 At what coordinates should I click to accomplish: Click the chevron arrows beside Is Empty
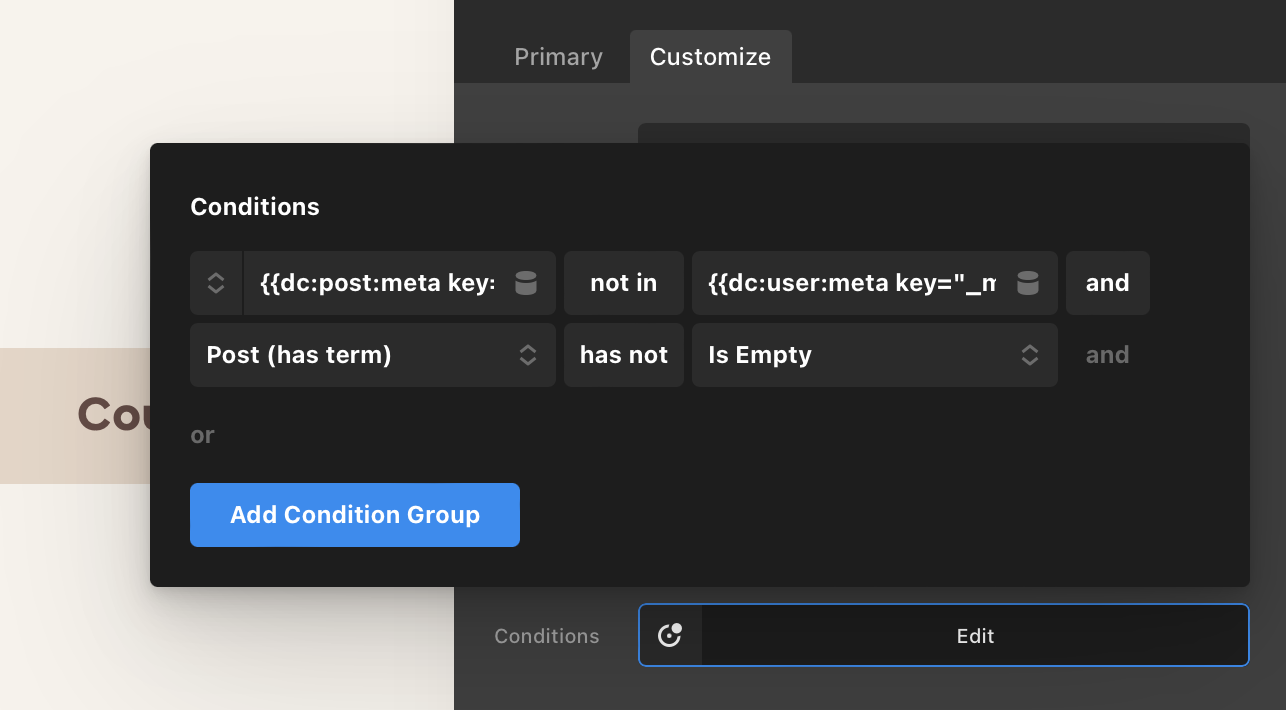[x=1029, y=355]
